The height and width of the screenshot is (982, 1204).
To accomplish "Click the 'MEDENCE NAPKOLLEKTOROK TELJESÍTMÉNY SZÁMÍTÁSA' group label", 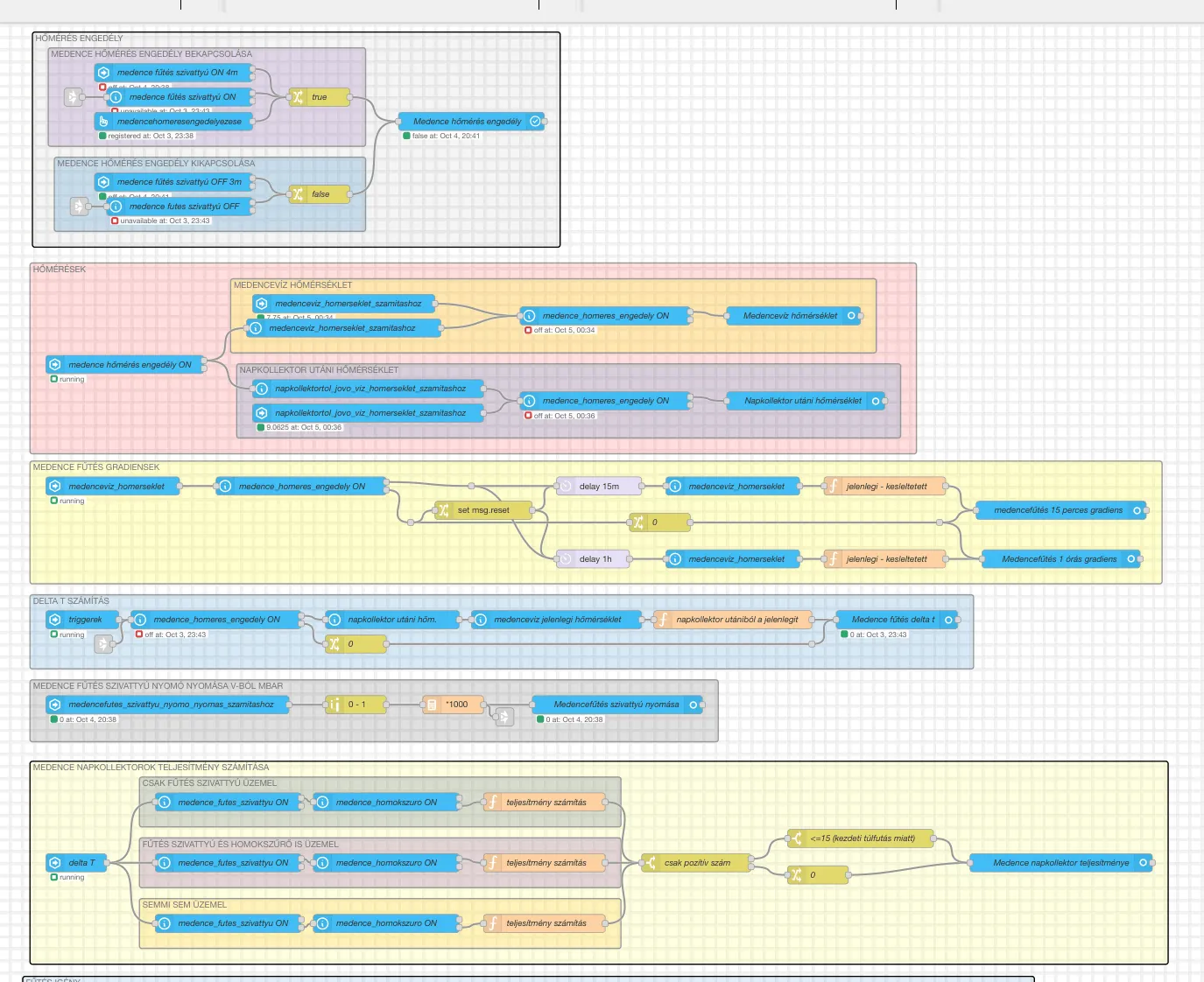I will coord(151,768).
